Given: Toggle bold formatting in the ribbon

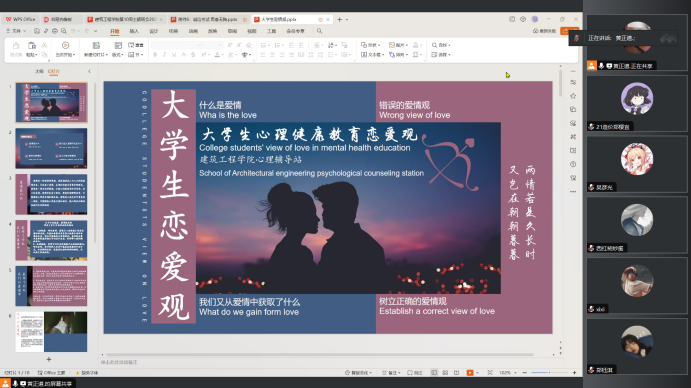Looking at the screenshot, I should [155, 55].
